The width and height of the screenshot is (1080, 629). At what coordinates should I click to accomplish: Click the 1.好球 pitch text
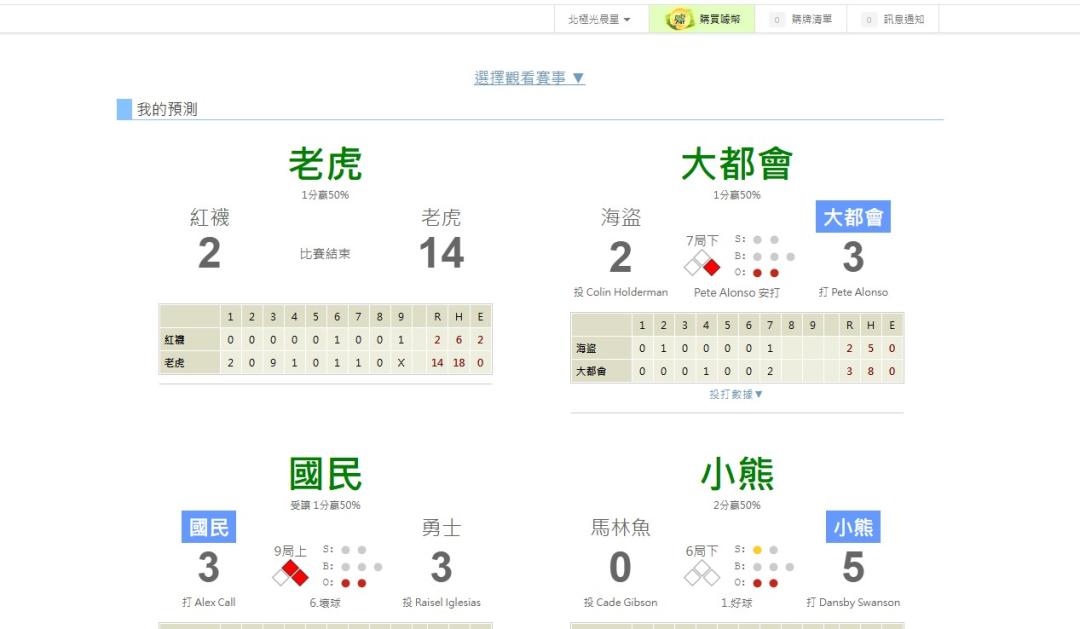[736, 603]
